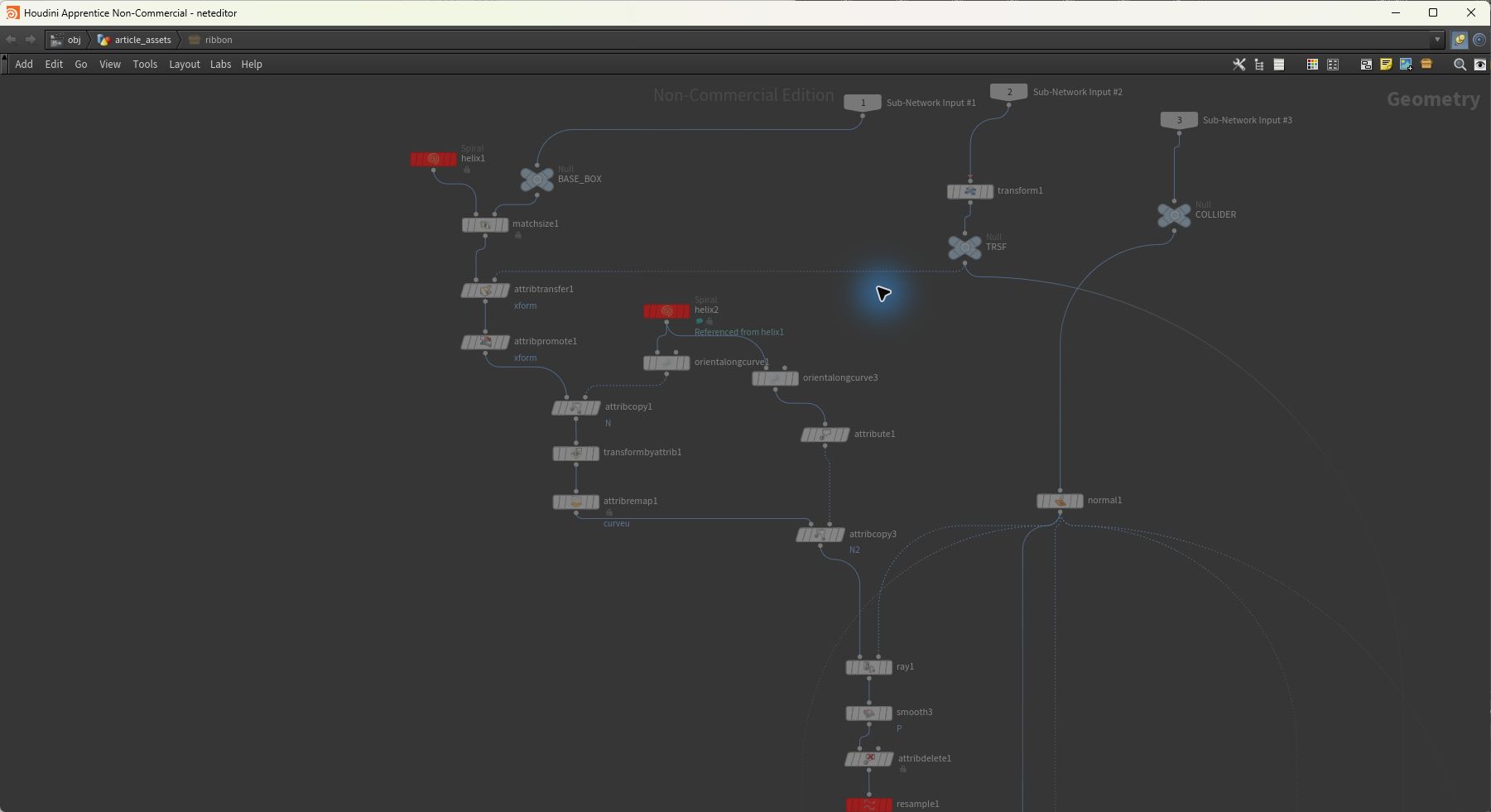Jump to article_assets in path bar

[134, 40]
